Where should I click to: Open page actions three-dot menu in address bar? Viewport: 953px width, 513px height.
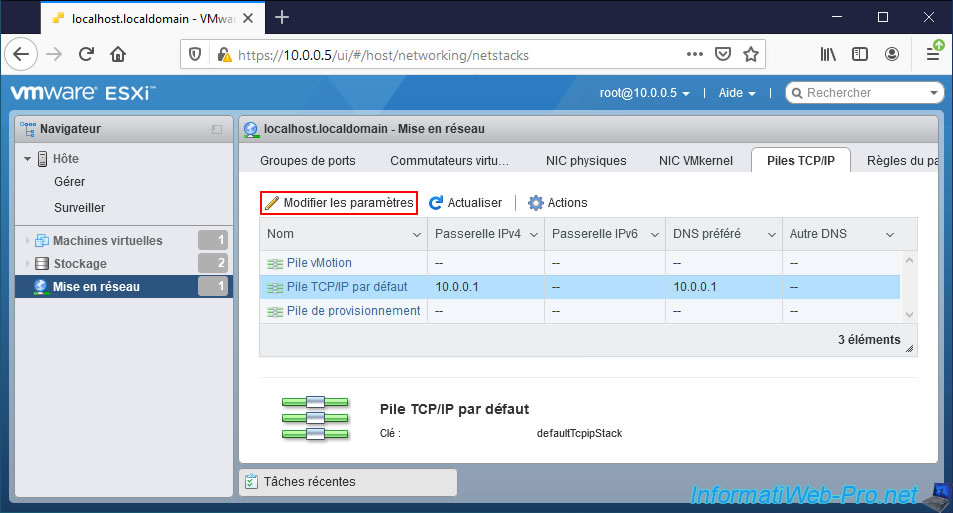point(695,54)
